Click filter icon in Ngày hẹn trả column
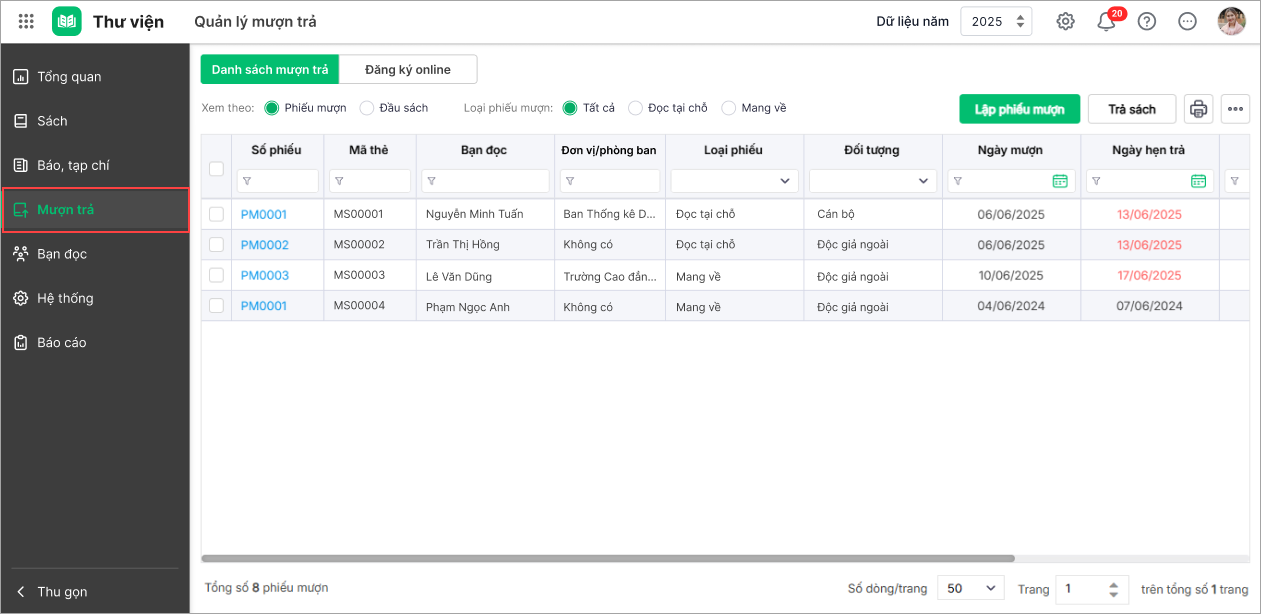This screenshot has width=1261, height=614. [1095, 181]
